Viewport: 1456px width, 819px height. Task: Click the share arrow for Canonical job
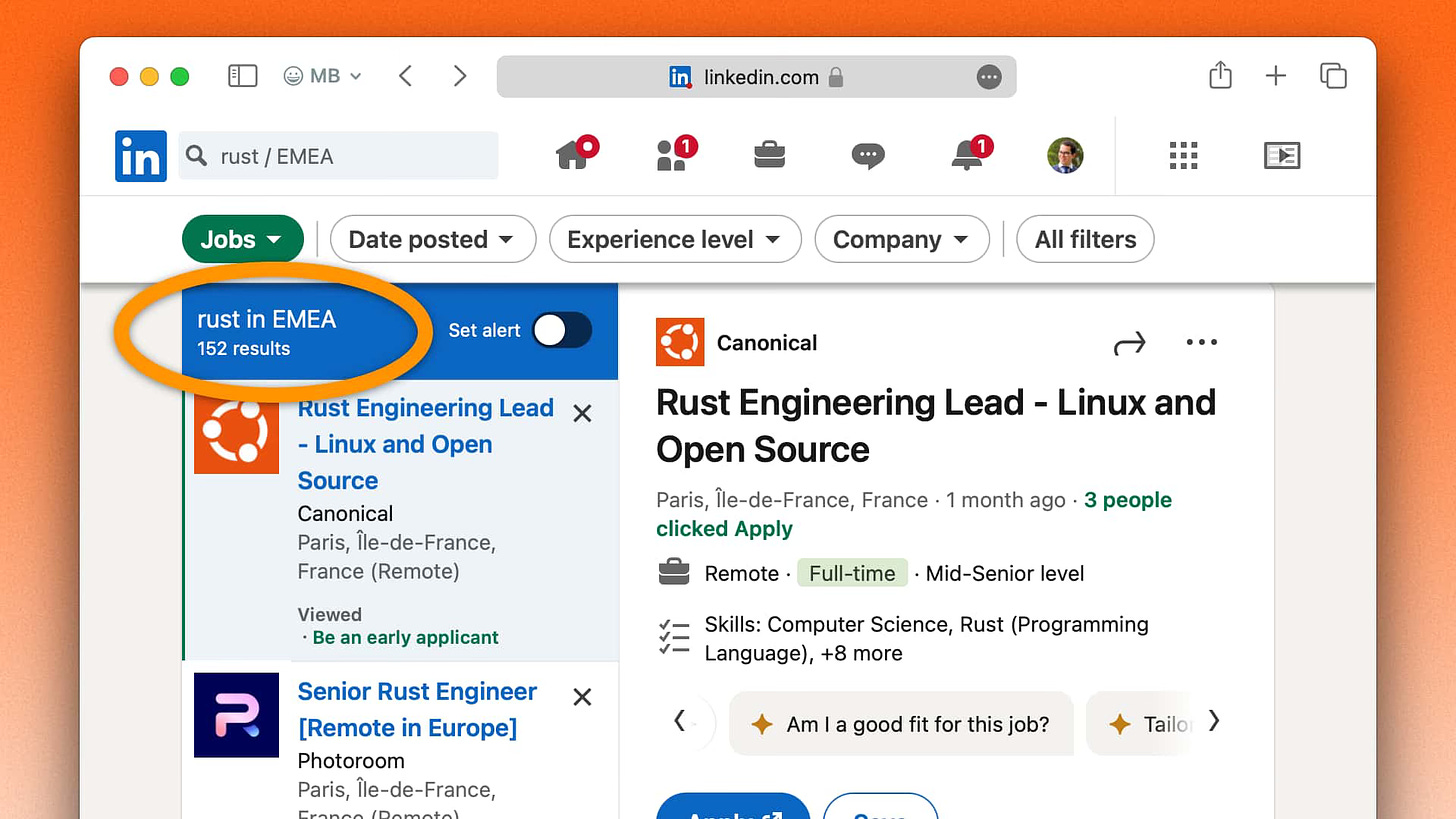click(1129, 344)
